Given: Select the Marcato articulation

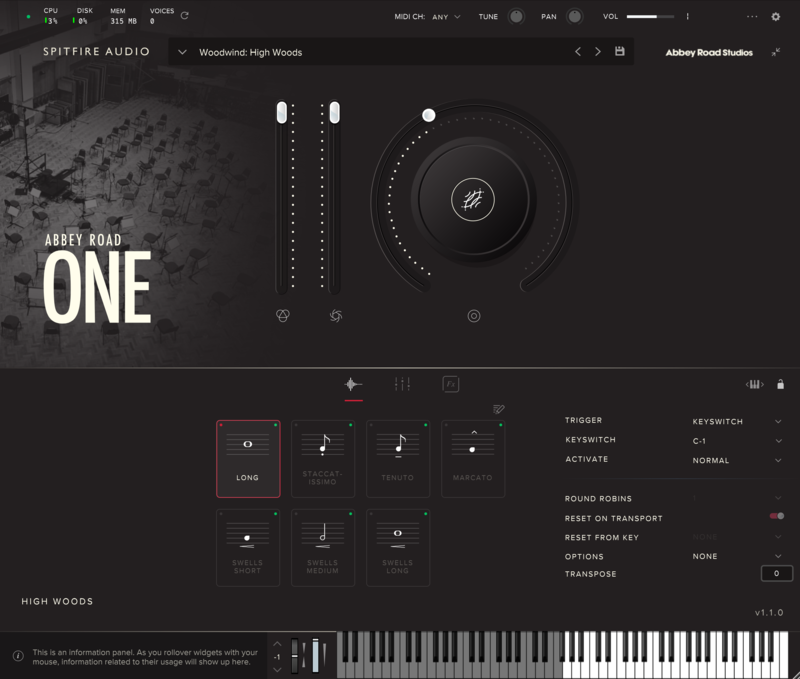Looking at the screenshot, I should pyautogui.click(x=473, y=459).
